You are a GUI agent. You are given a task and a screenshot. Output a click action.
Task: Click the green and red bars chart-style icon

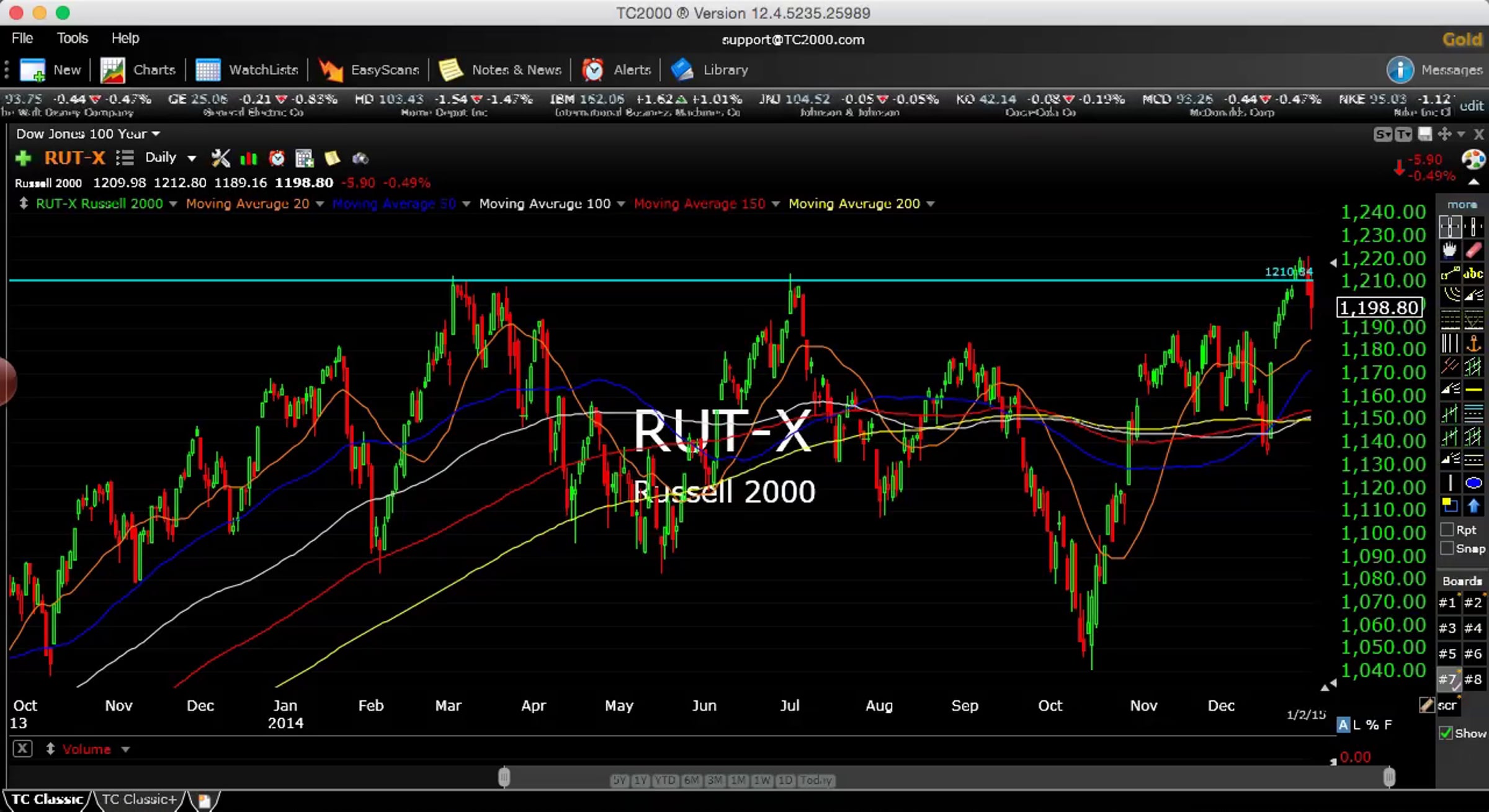click(x=248, y=159)
